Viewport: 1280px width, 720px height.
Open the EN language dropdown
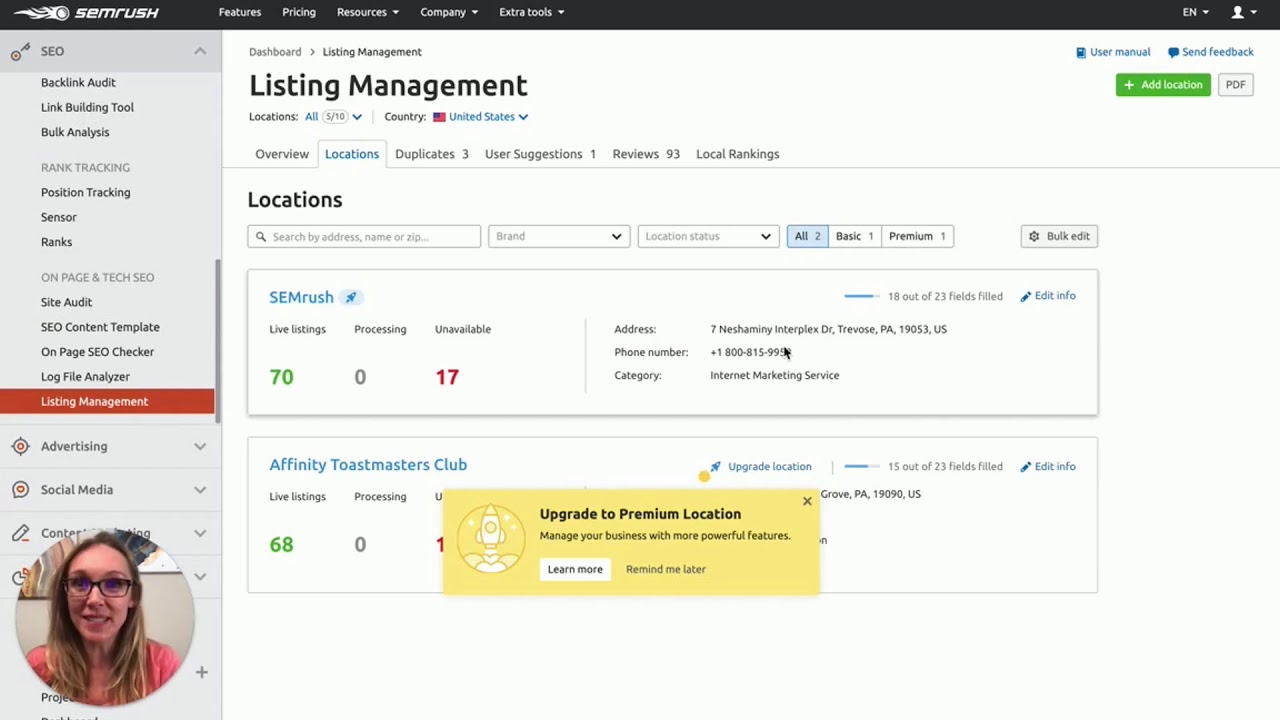pos(1196,12)
